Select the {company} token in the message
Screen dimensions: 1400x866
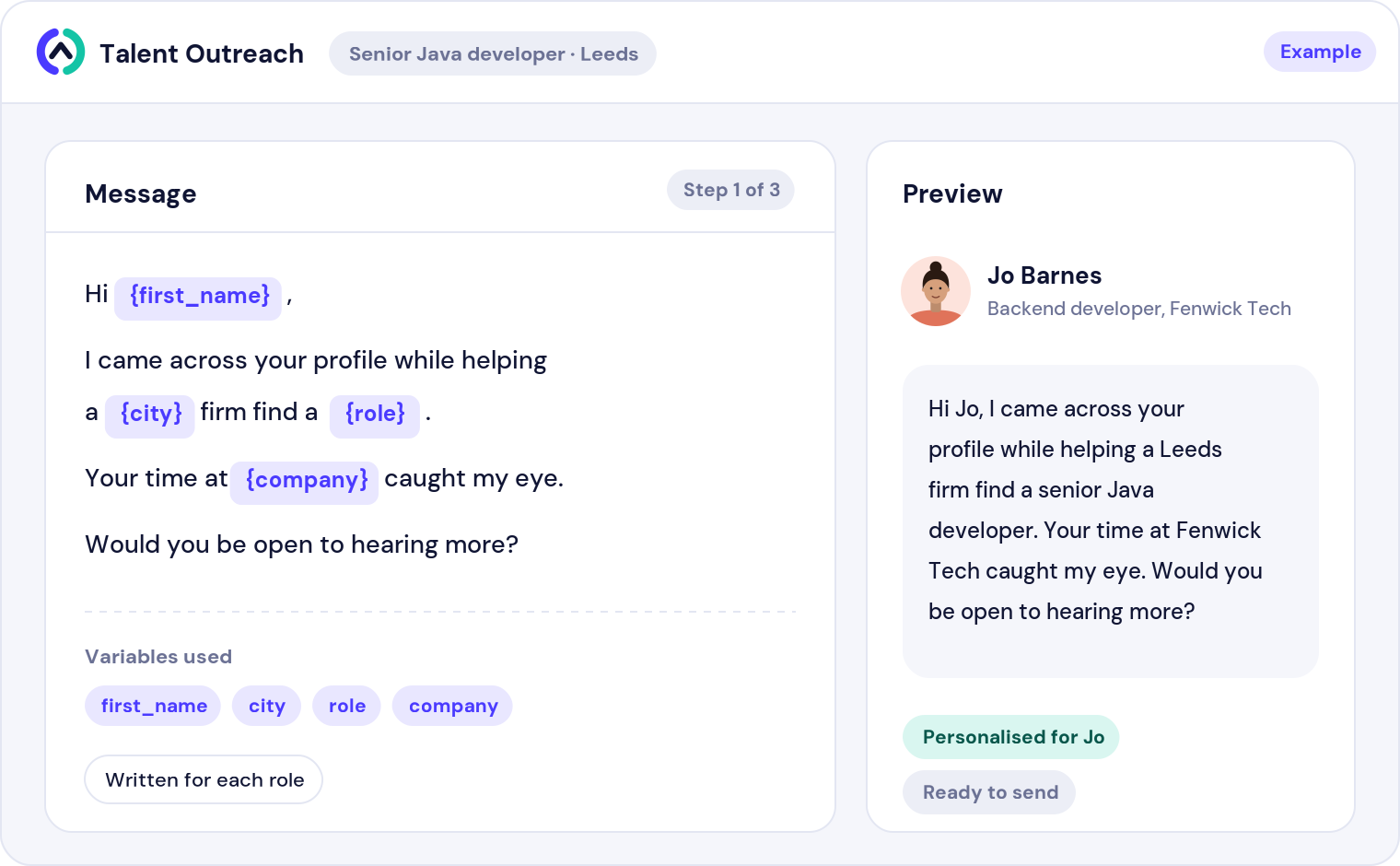(305, 481)
